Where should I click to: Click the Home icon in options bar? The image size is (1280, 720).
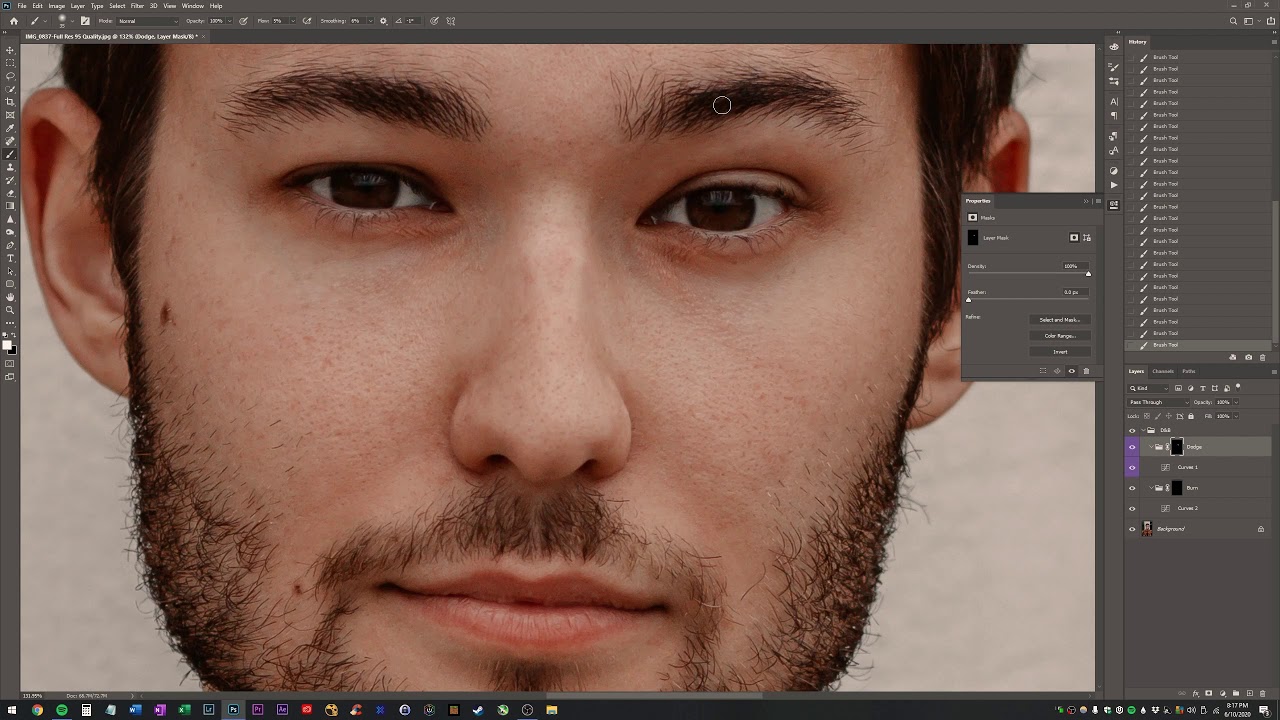pyautogui.click(x=14, y=21)
